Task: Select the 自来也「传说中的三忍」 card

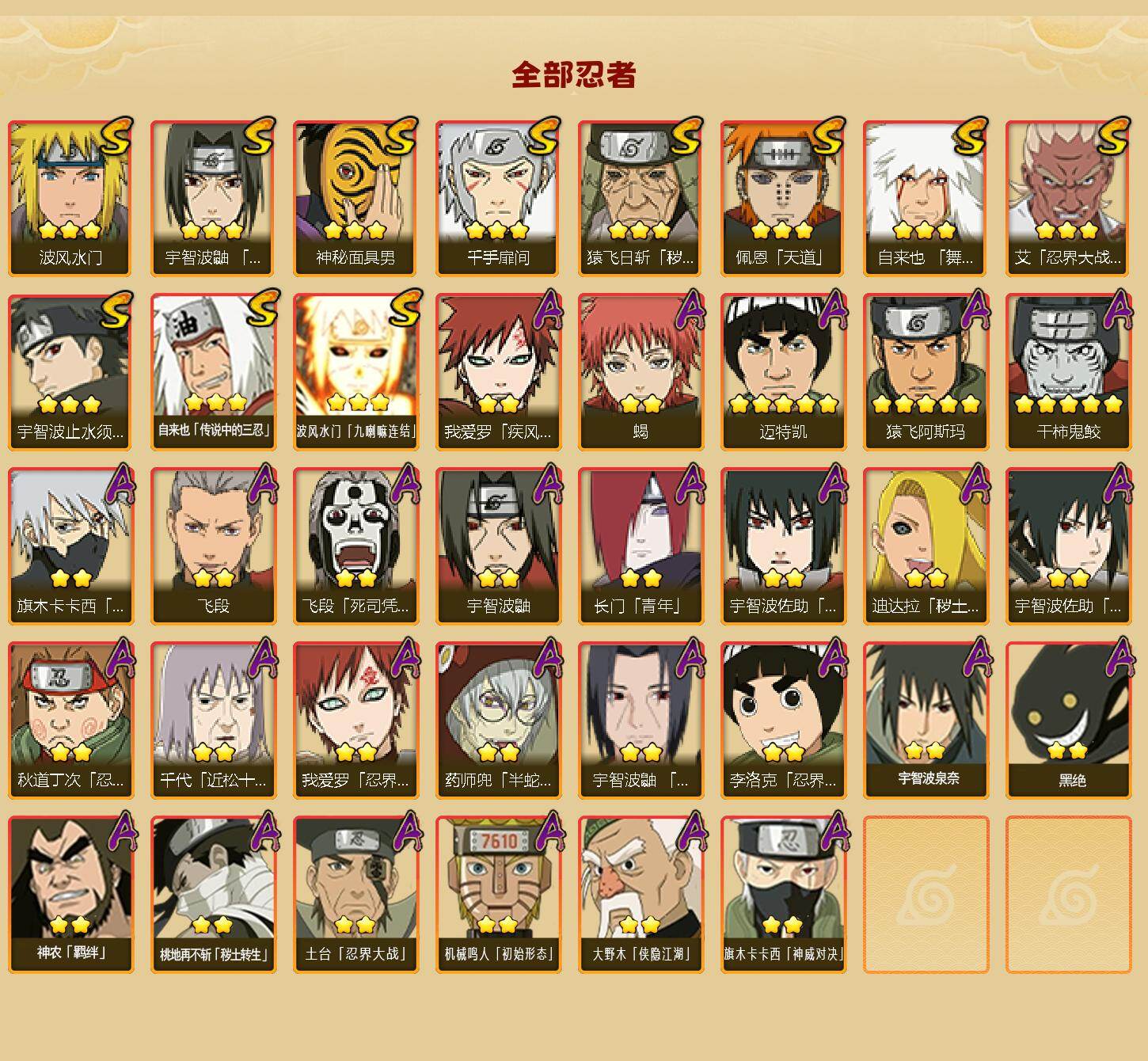Action: click(x=214, y=372)
